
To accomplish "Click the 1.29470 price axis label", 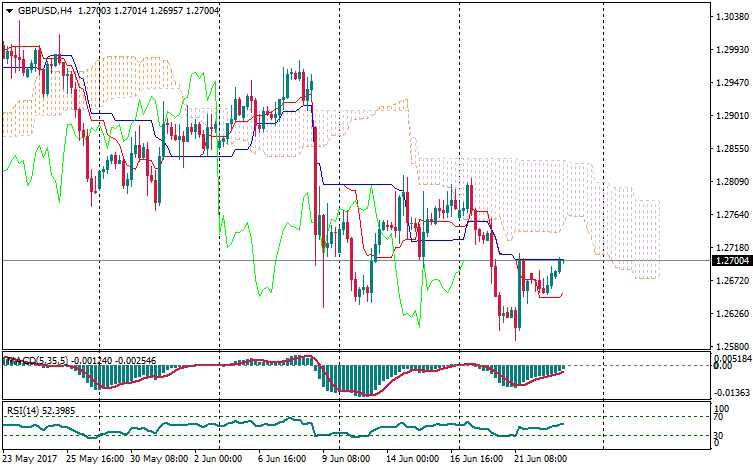I will coord(731,83).
